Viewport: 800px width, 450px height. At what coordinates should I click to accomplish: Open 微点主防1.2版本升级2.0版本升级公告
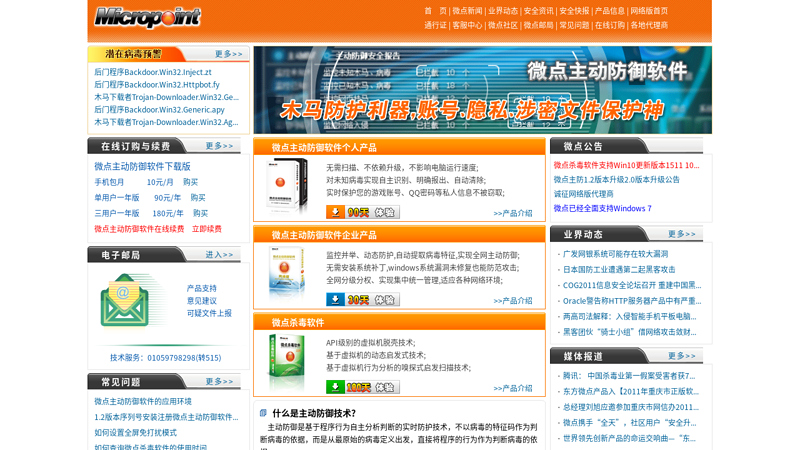(616, 180)
